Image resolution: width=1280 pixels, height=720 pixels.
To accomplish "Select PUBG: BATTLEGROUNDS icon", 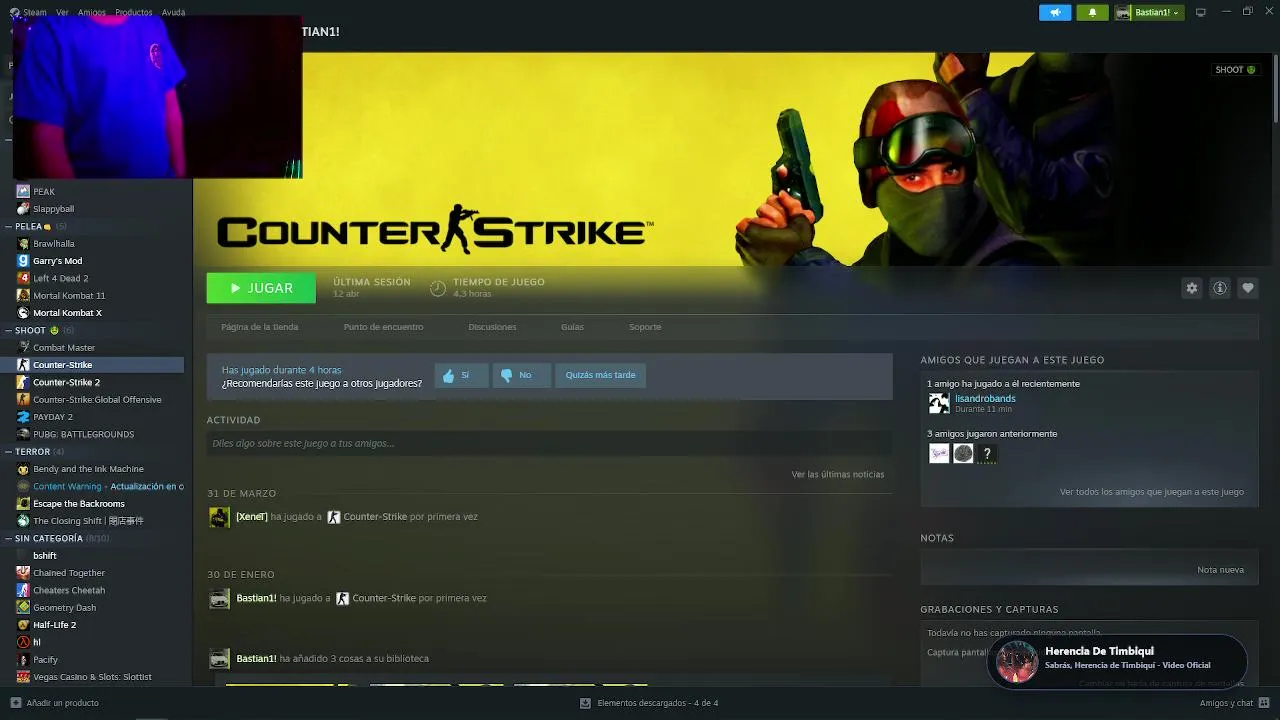I will [x=23, y=434].
